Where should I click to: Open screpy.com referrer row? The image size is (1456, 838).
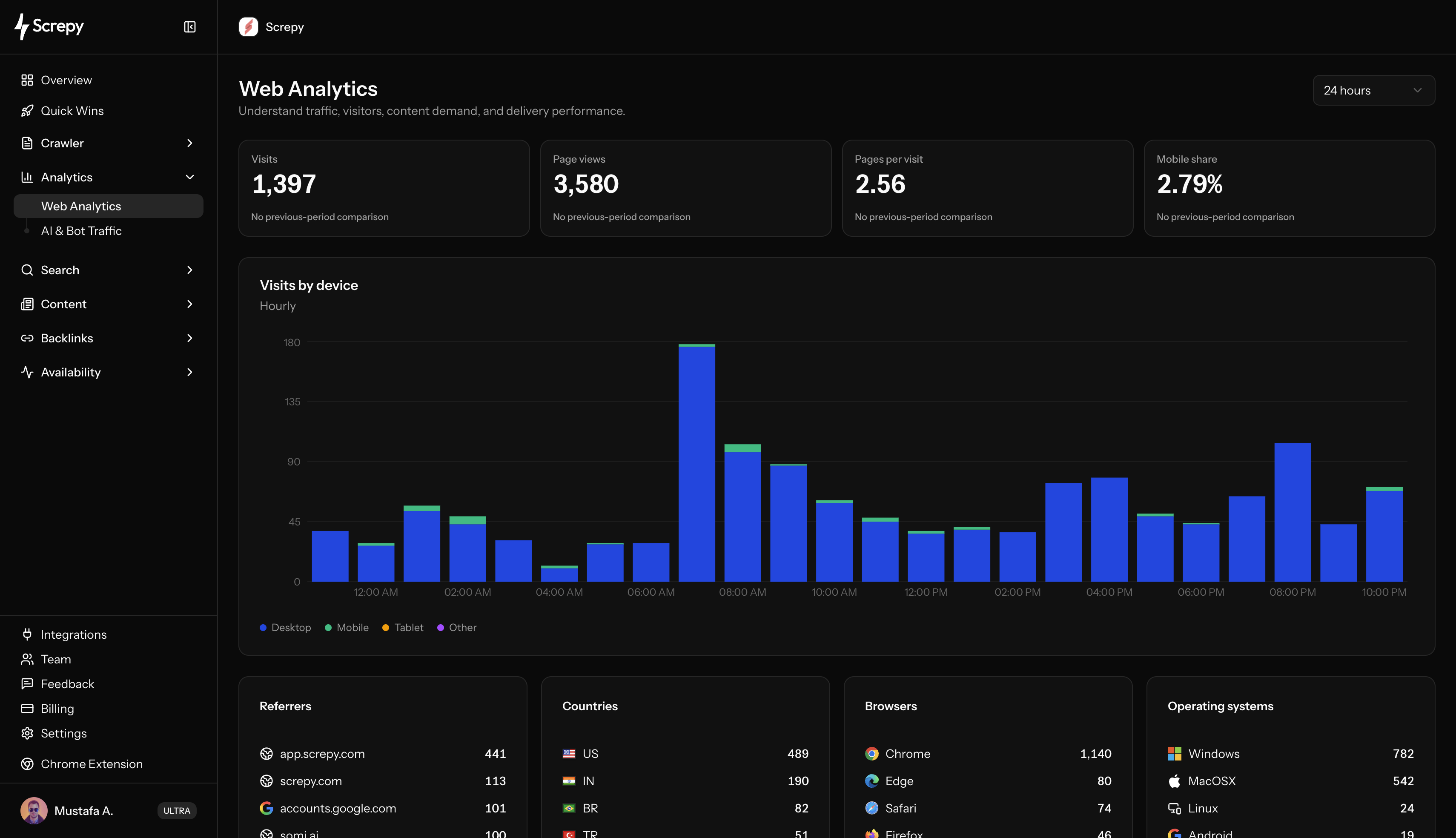click(x=383, y=781)
